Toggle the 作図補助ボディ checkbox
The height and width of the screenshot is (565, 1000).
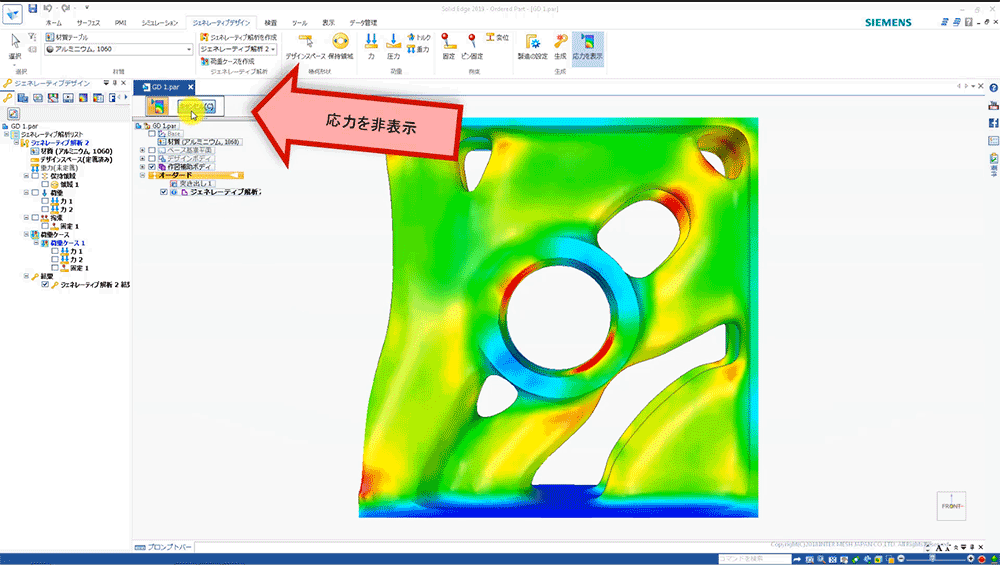coord(152,166)
